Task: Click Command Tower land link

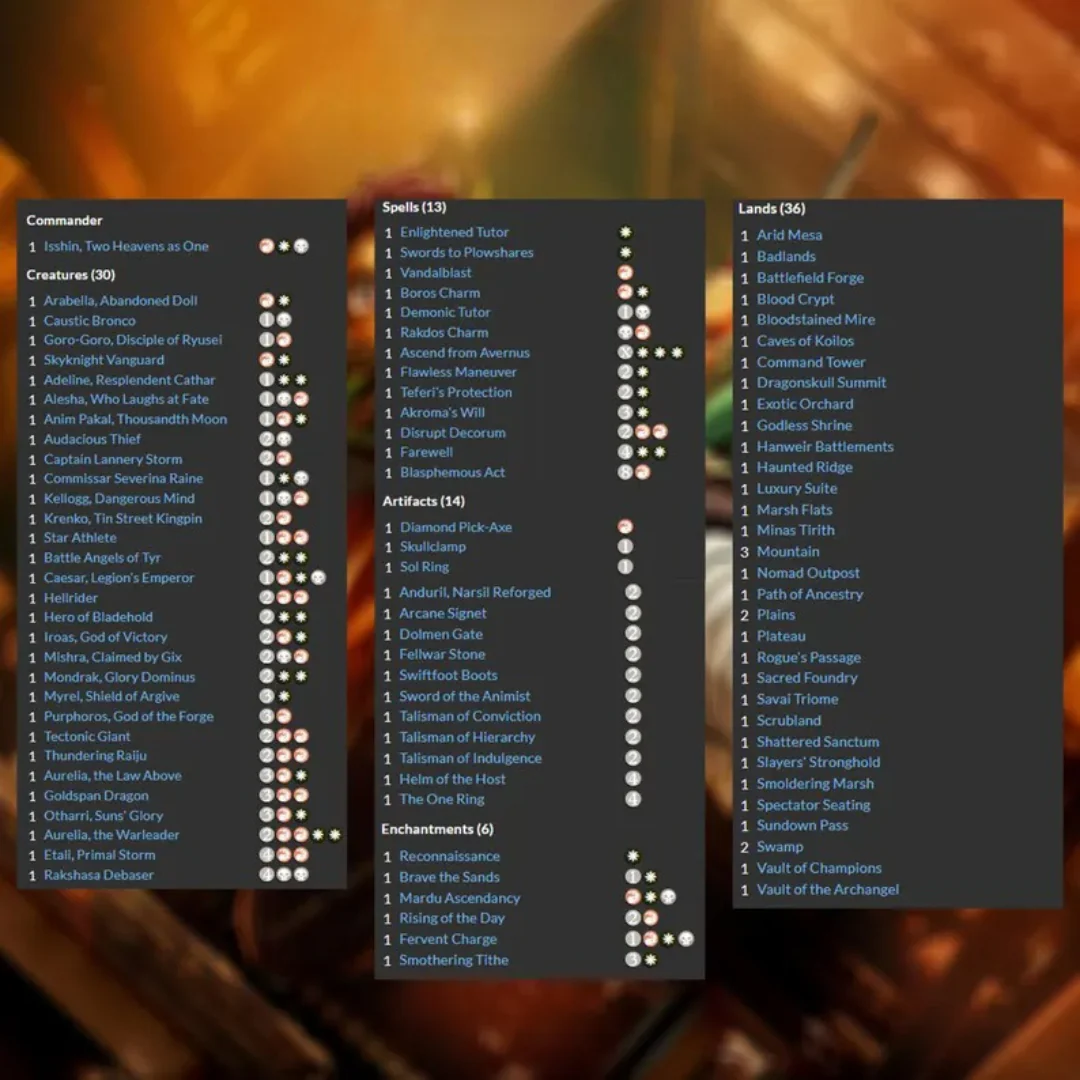Action: [811, 362]
